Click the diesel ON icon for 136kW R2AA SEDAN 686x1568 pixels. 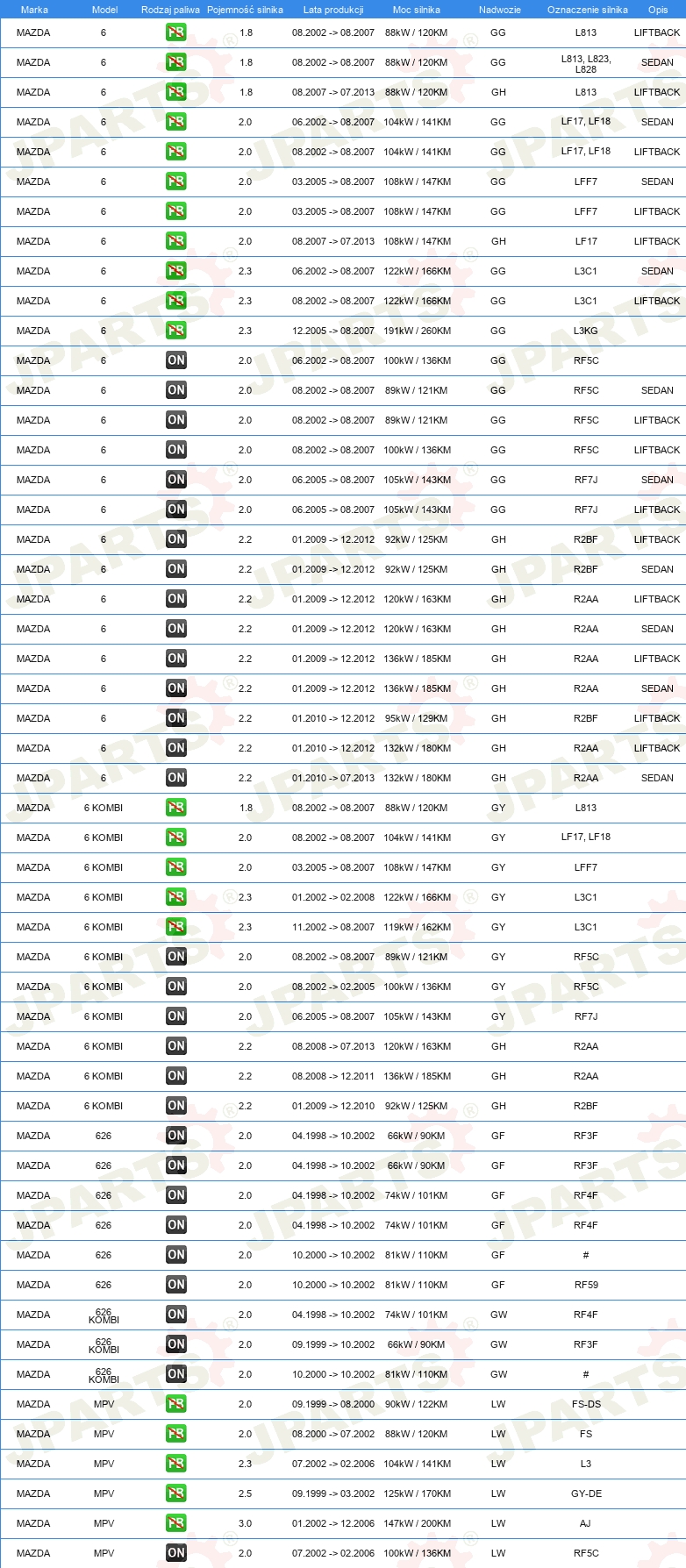tap(176, 688)
